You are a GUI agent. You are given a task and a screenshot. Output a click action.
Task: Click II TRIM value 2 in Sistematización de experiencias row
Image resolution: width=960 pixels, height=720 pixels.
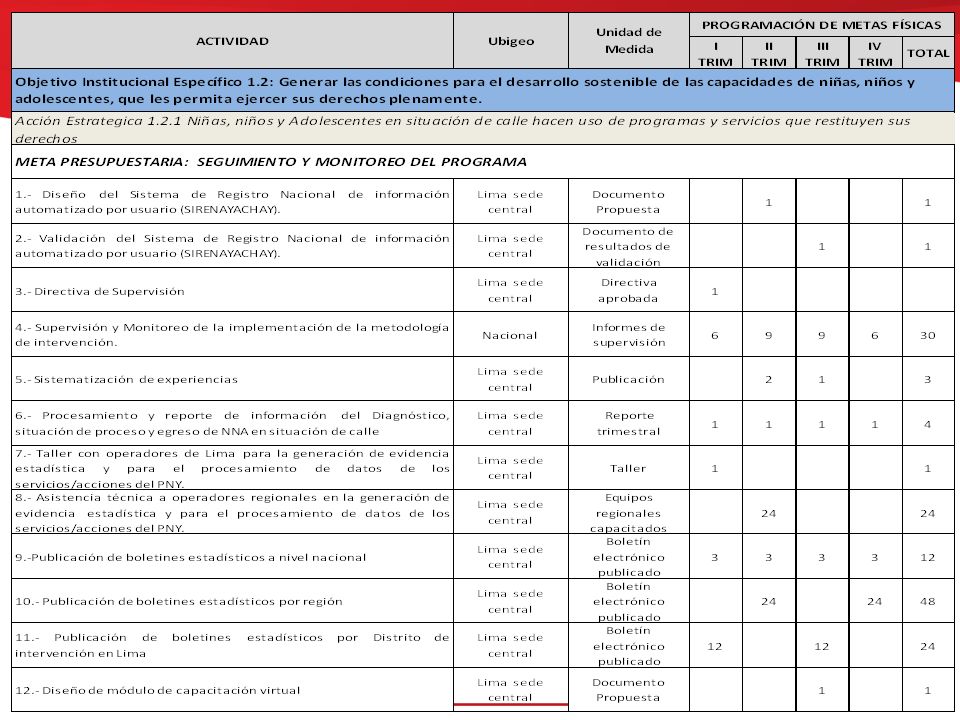click(768, 380)
